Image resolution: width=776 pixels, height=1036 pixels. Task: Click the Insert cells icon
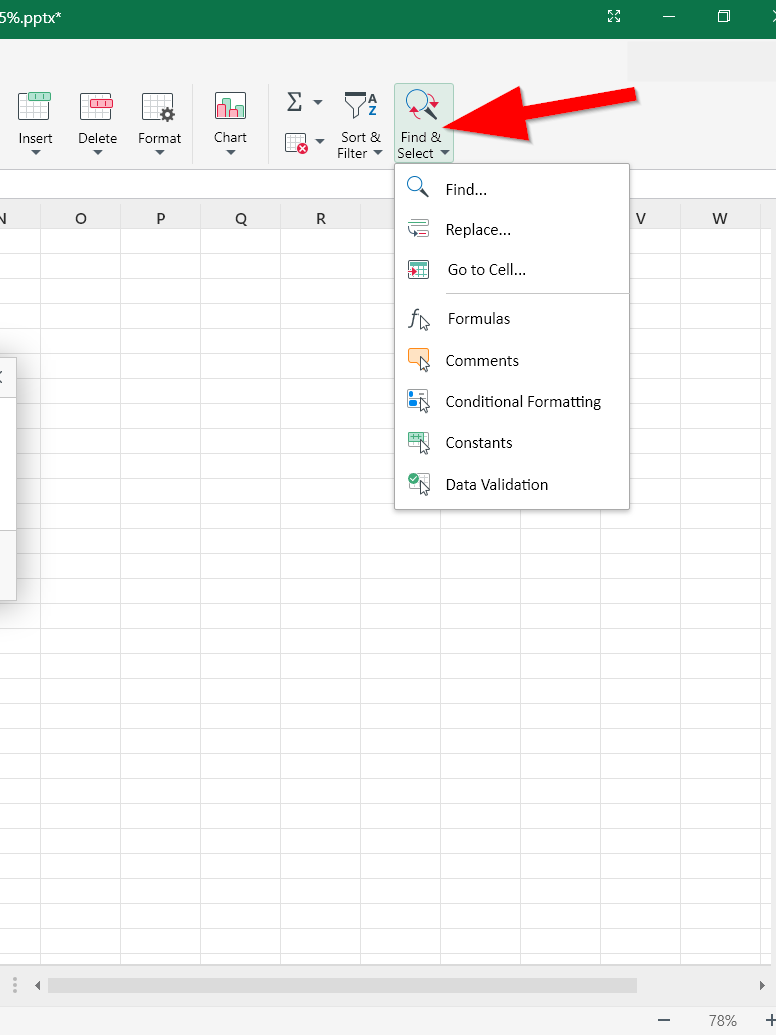click(x=35, y=107)
